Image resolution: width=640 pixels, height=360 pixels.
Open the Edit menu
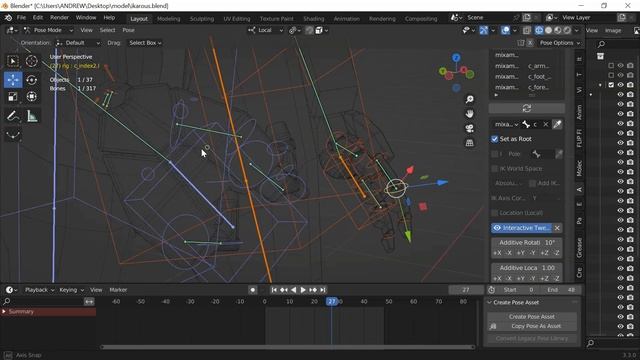38,18
